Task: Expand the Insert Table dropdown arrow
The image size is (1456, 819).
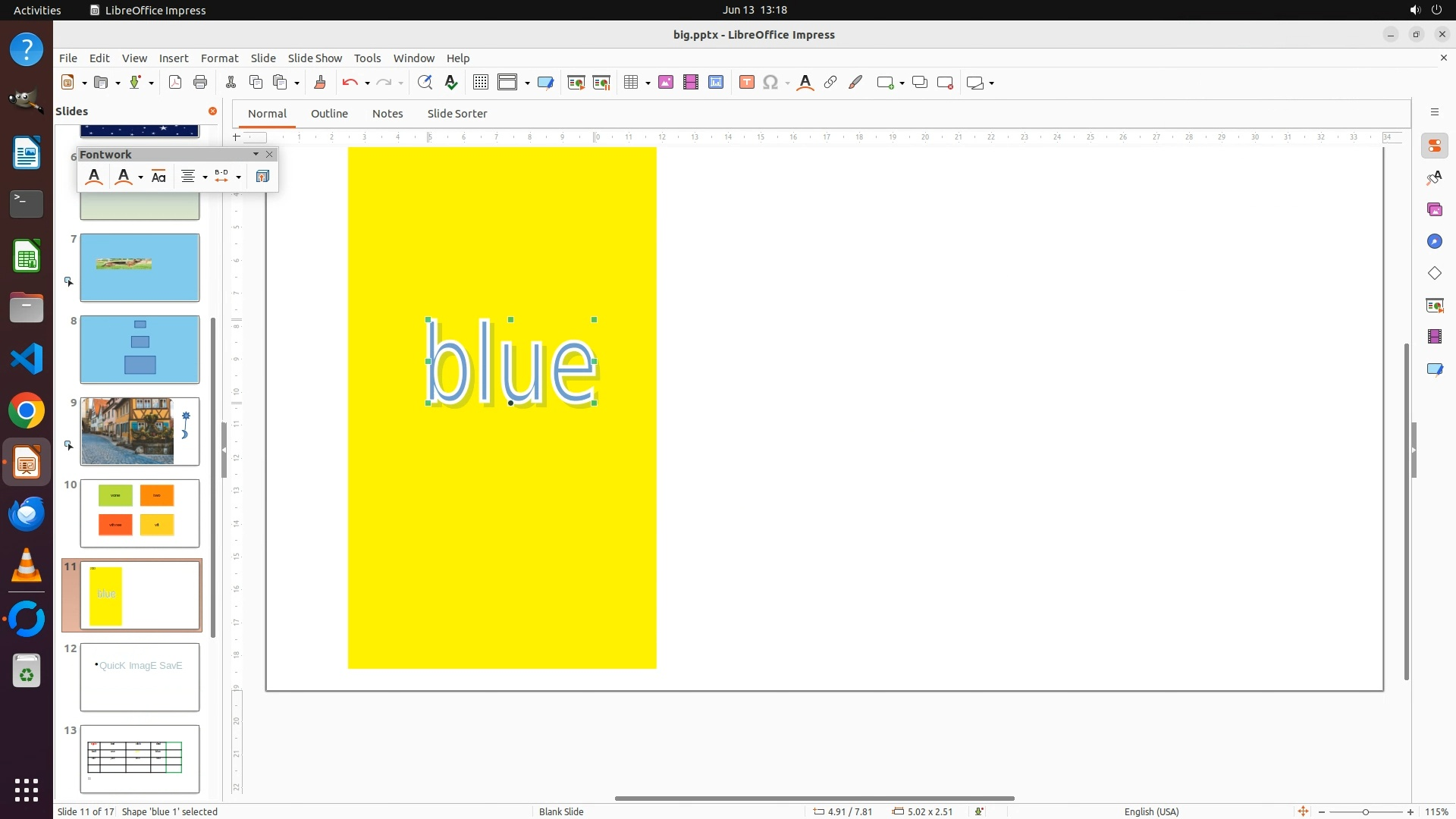Action: pyautogui.click(x=648, y=83)
